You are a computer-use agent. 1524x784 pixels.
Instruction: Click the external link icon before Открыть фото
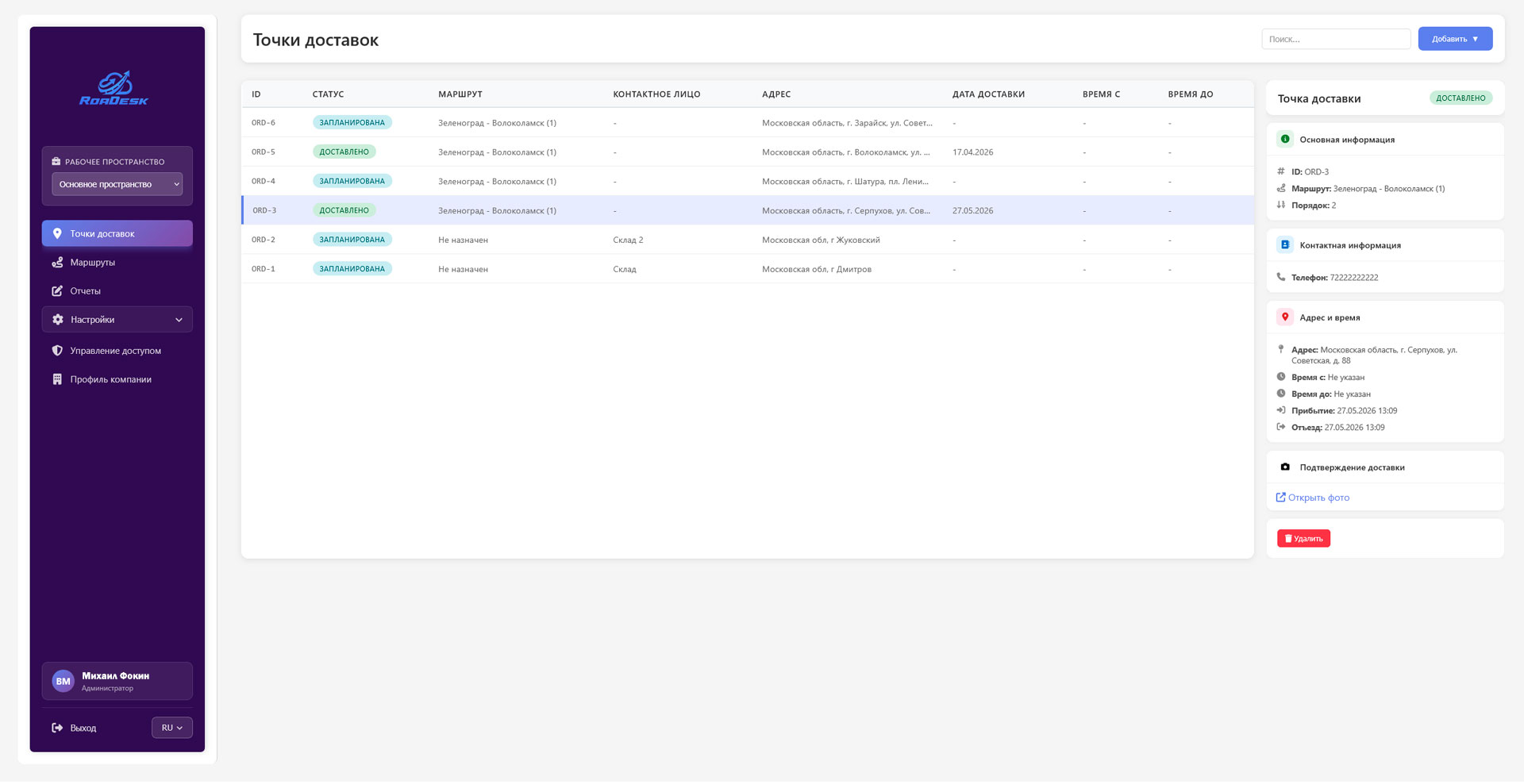pos(1280,498)
